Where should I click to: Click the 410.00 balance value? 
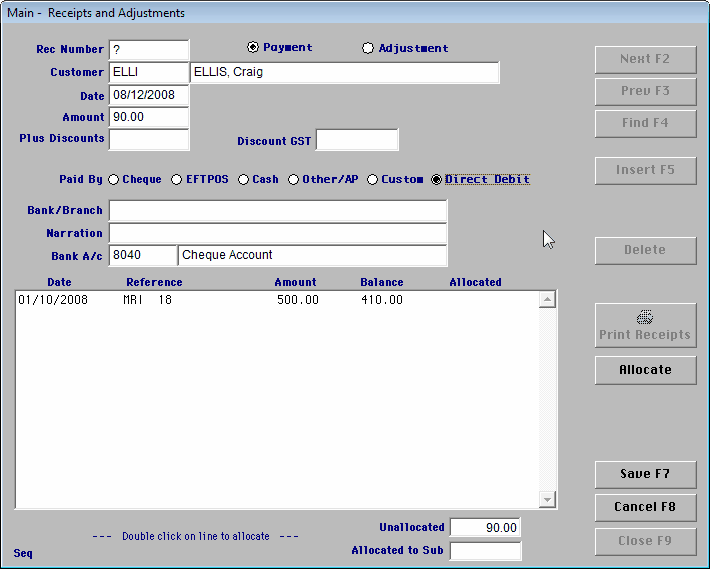[x=382, y=300]
